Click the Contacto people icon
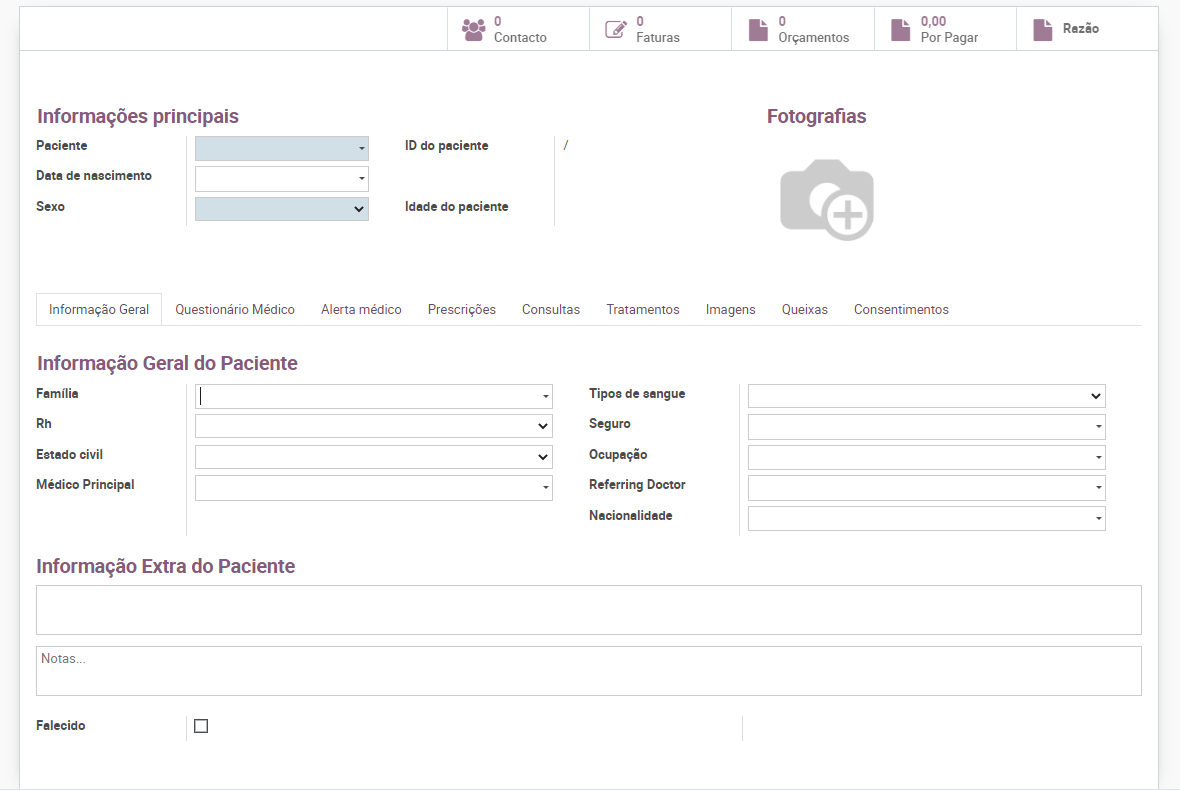Image resolution: width=1180 pixels, height=790 pixels. click(x=473, y=30)
